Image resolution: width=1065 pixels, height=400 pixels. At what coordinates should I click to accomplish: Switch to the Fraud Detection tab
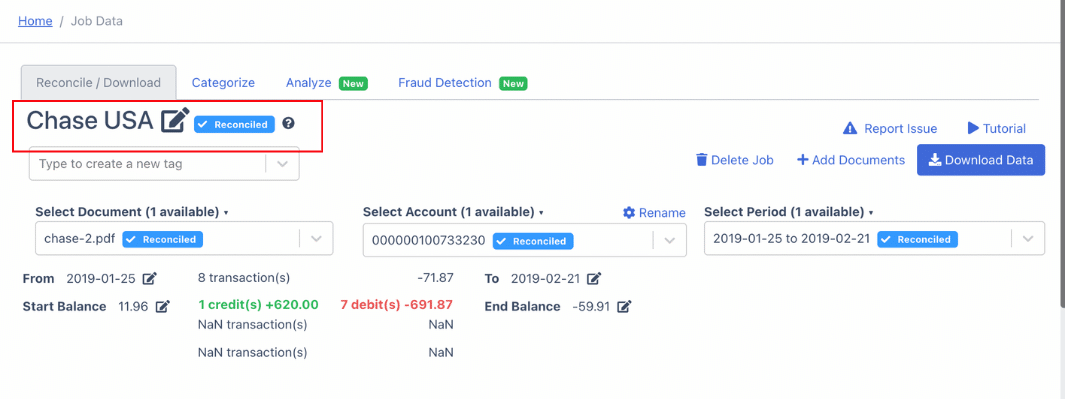click(445, 83)
